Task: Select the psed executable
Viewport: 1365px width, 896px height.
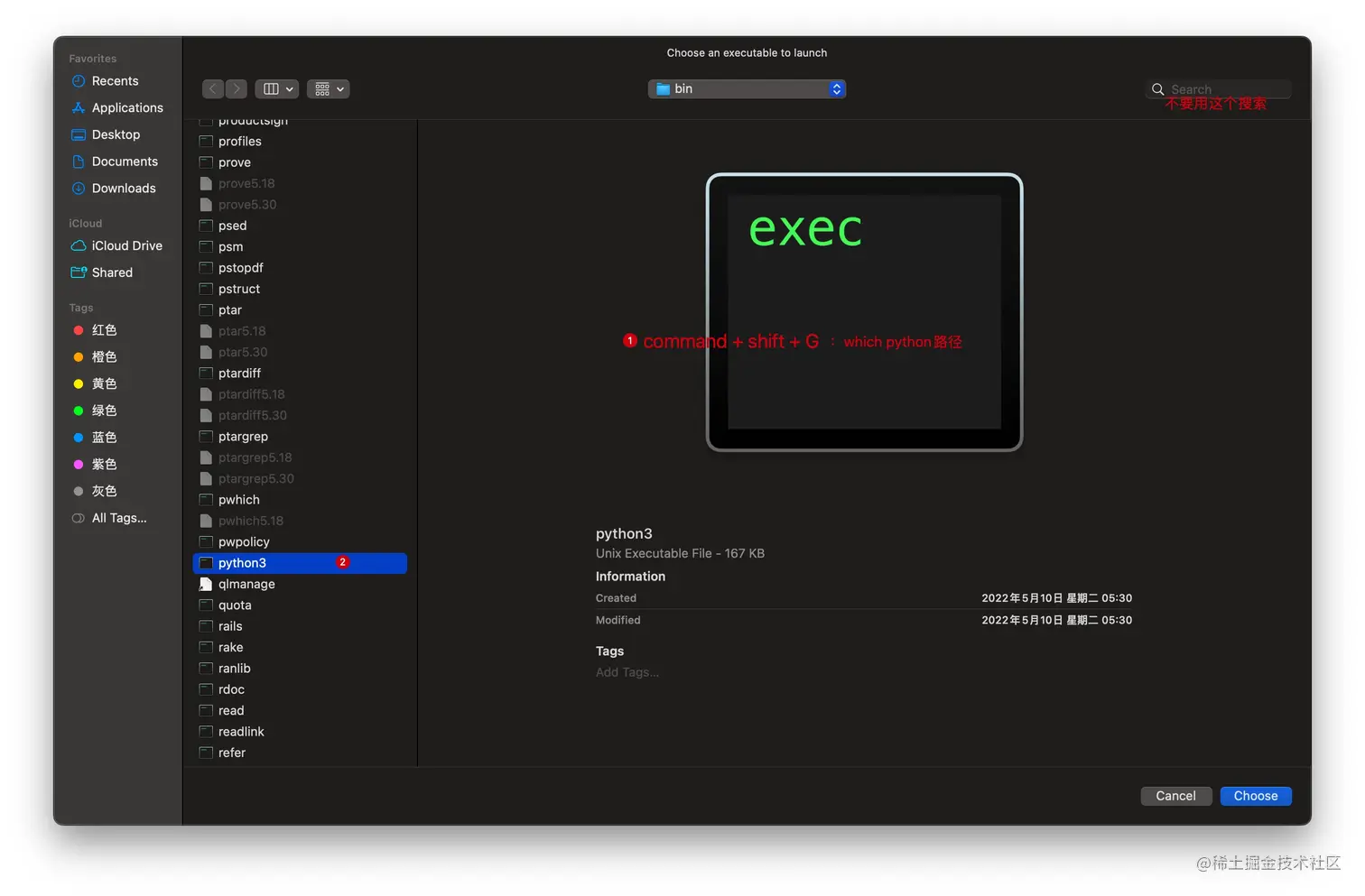Action: (x=300, y=226)
